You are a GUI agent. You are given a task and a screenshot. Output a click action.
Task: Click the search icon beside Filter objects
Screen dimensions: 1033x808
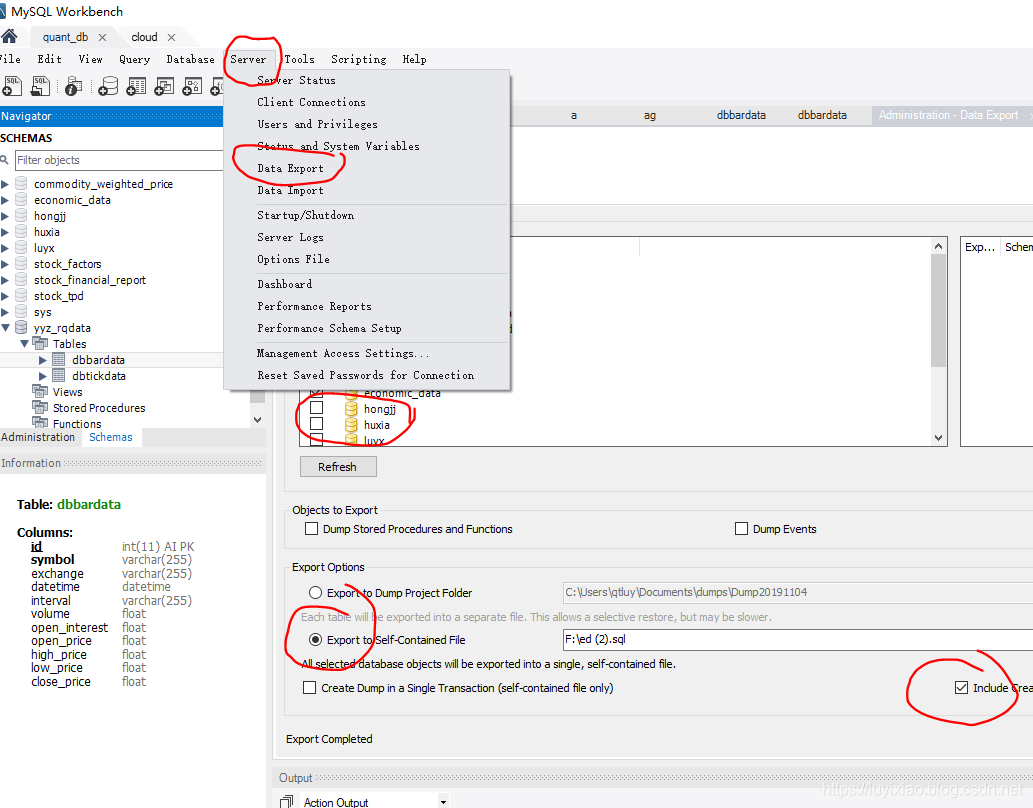coord(5,159)
